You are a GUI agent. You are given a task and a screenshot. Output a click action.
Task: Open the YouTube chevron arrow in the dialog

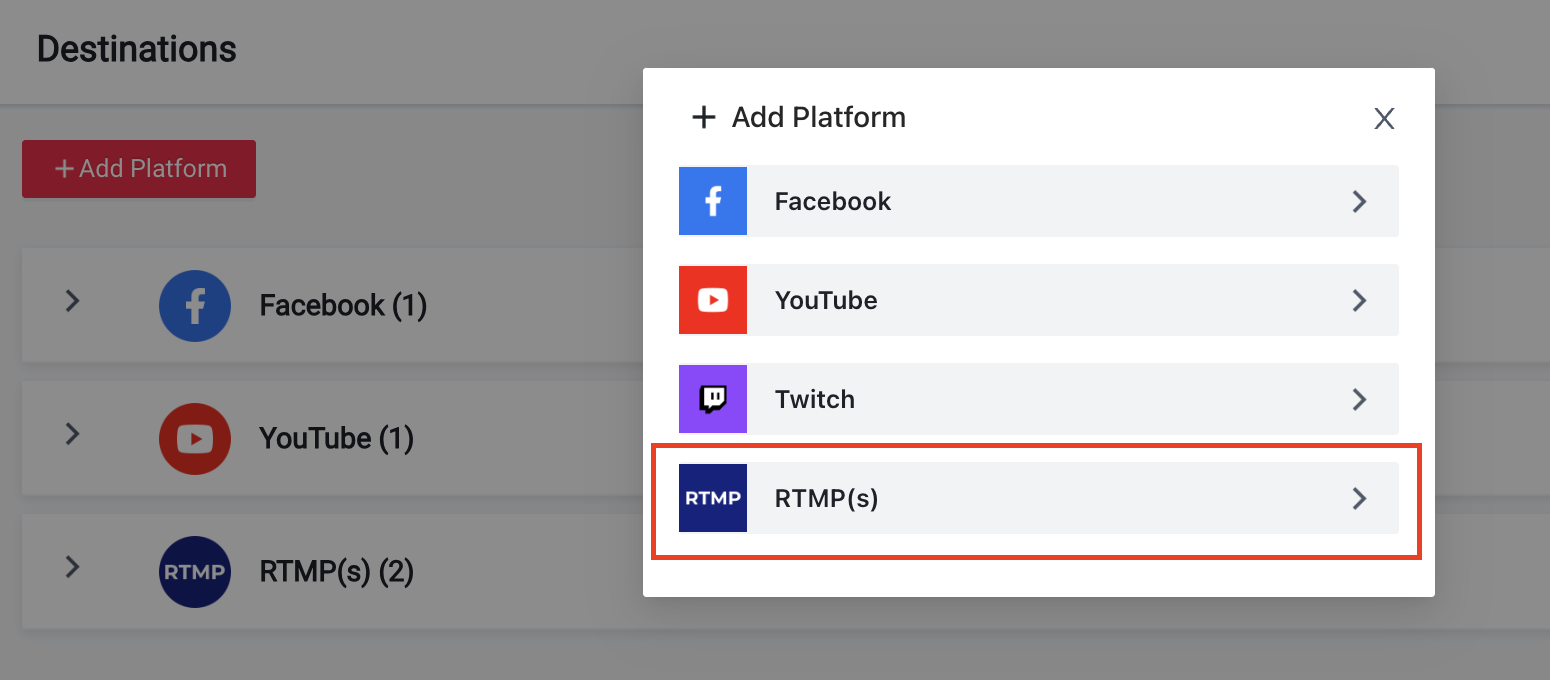tap(1359, 300)
